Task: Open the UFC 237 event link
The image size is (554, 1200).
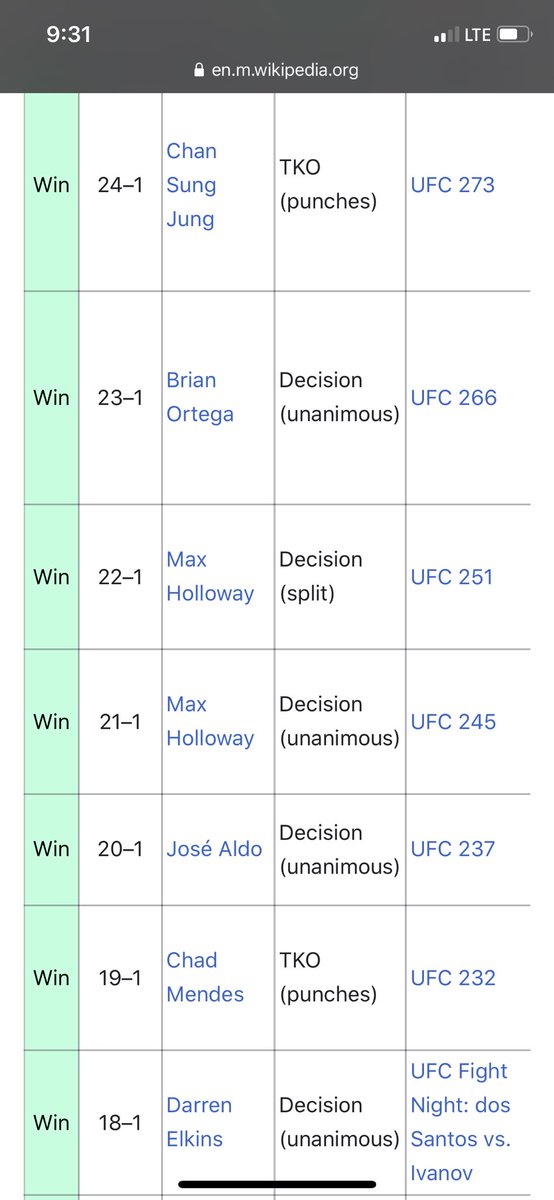Action: coord(453,849)
